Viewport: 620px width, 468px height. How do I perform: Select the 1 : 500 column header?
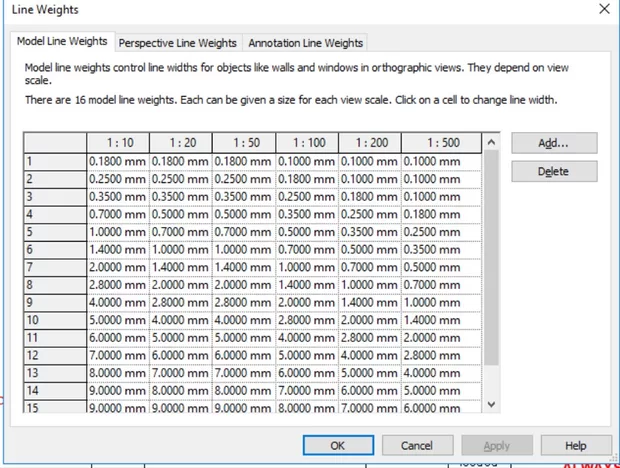click(442, 143)
